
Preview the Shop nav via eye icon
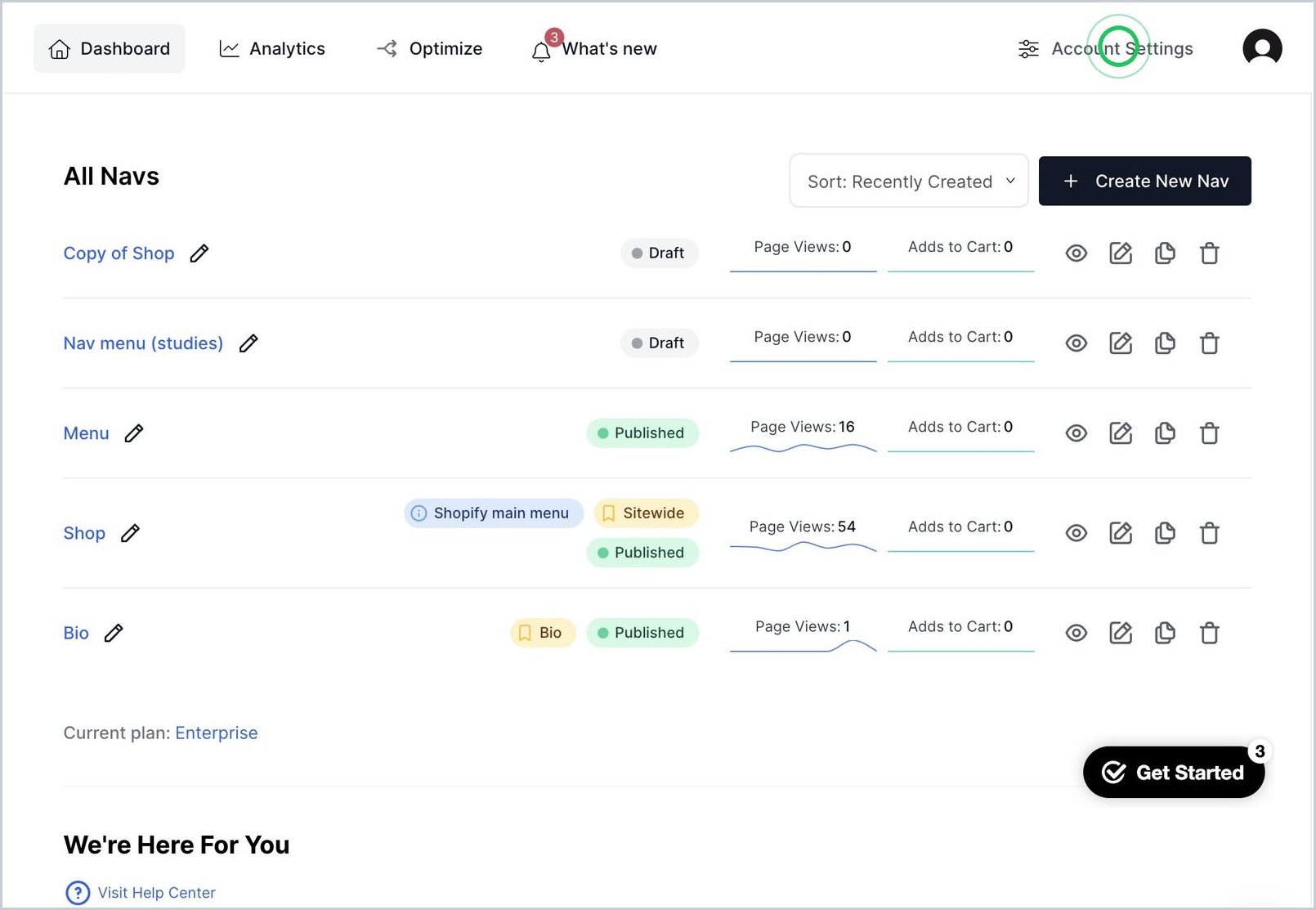tap(1077, 533)
